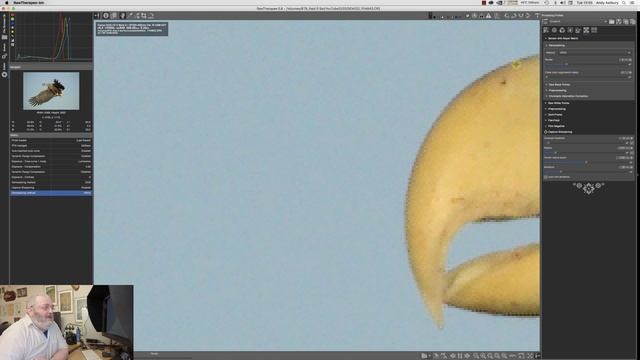
Task: Click the first curved arrow icon in top toolbar
Action: 507,16
